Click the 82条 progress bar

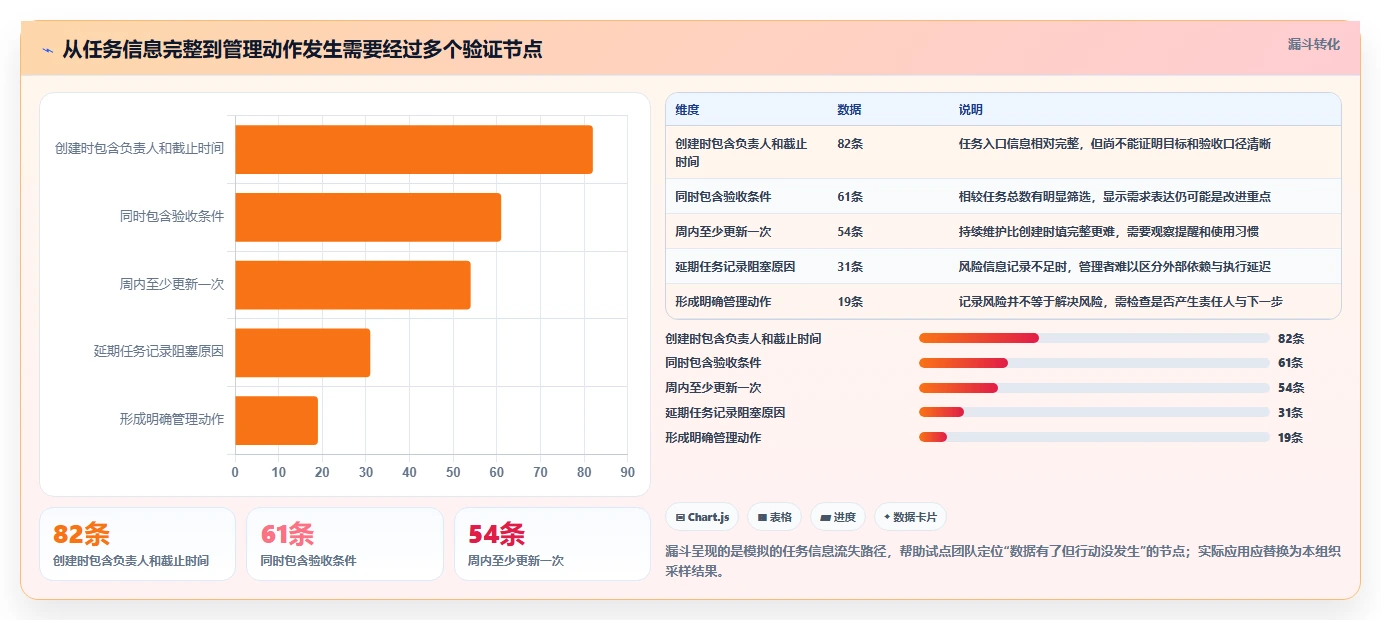[x=1094, y=338]
